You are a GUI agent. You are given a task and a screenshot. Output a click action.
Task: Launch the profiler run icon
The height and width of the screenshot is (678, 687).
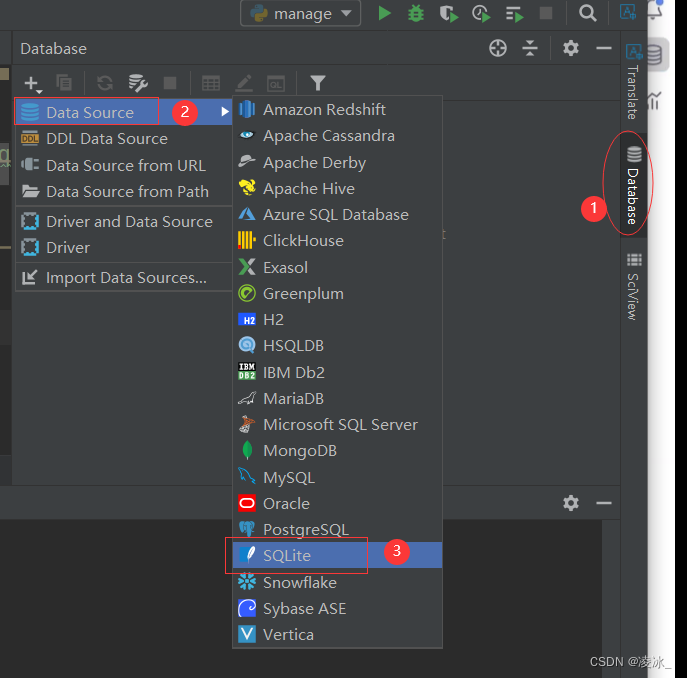point(481,14)
